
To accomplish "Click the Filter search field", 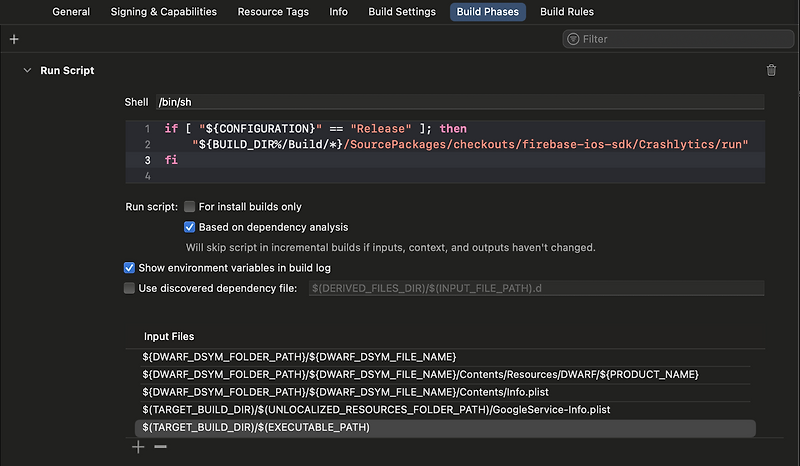I will (680, 39).
